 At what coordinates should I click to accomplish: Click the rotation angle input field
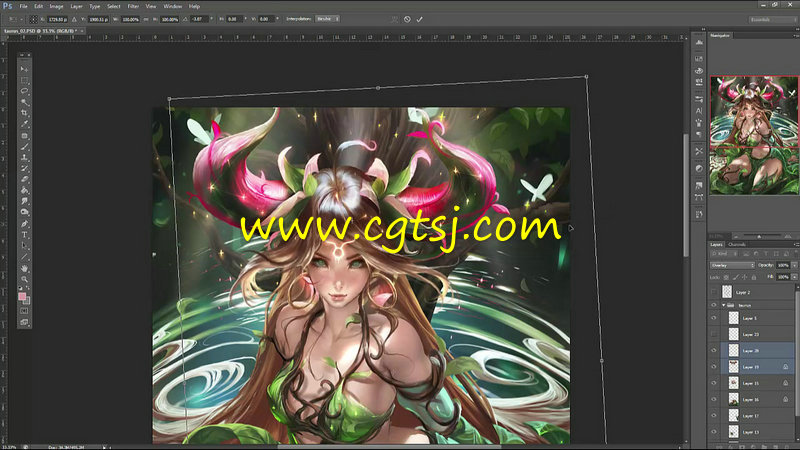[x=199, y=19]
